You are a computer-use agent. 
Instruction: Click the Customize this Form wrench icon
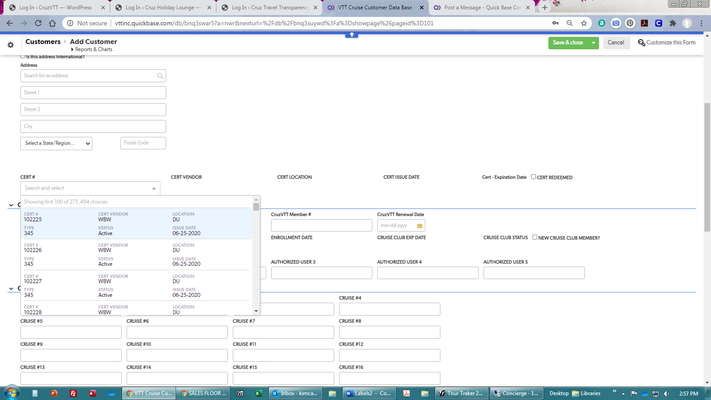tap(642, 43)
